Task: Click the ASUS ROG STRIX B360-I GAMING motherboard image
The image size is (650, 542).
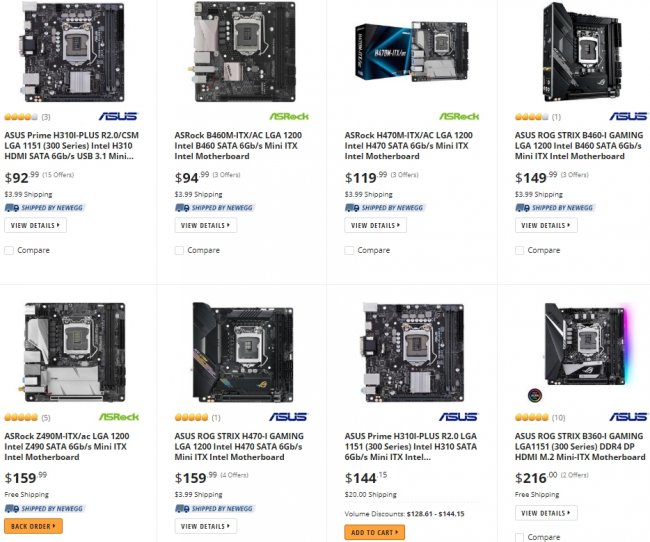Action: pyautogui.click(x=580, y=350)
